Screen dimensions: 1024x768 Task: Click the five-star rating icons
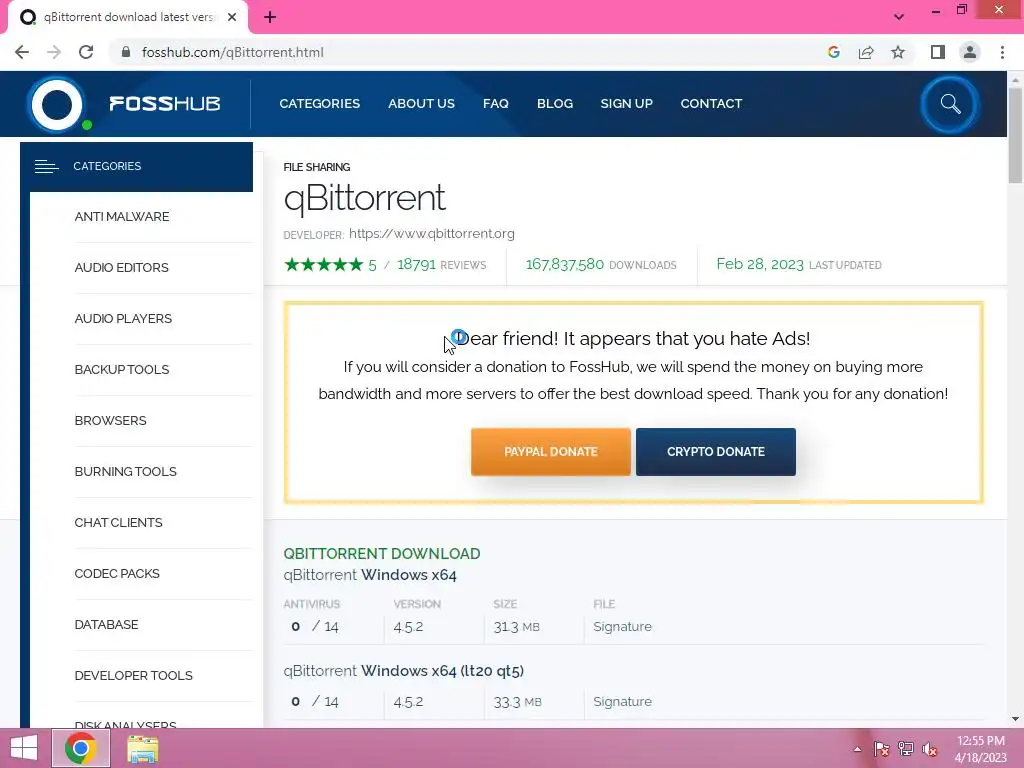coord(323,264)
